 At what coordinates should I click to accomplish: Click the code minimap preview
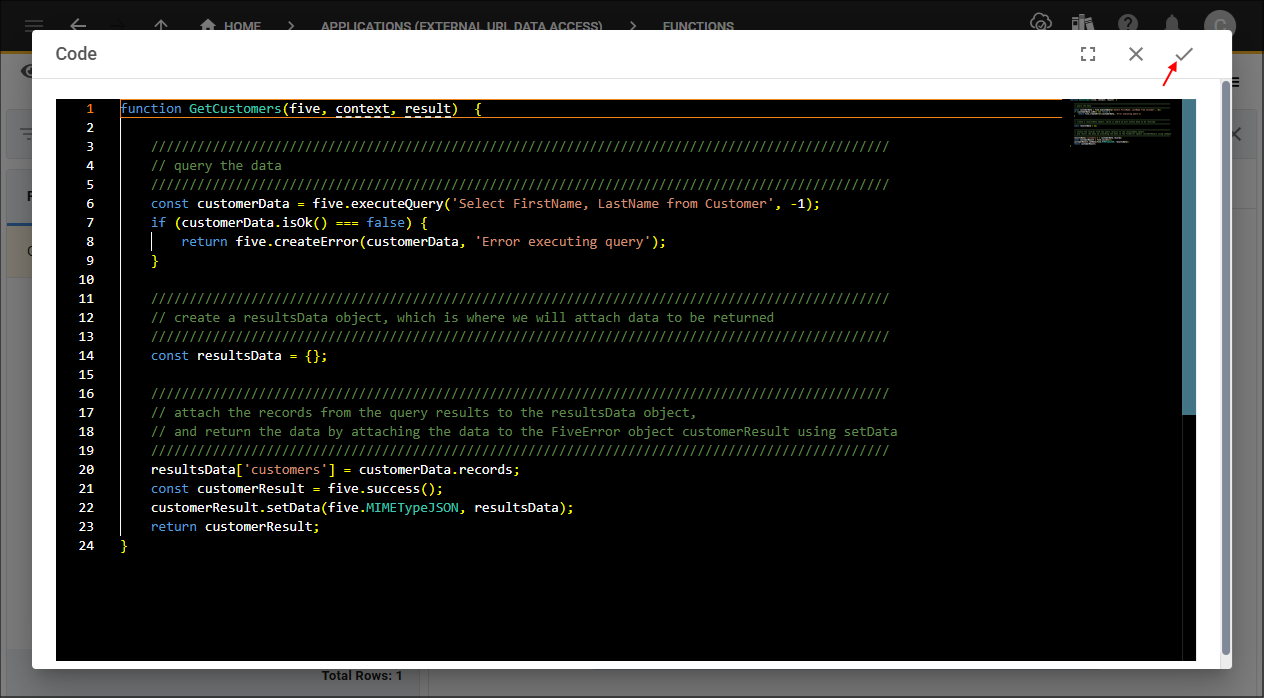tap(1122, 122)
